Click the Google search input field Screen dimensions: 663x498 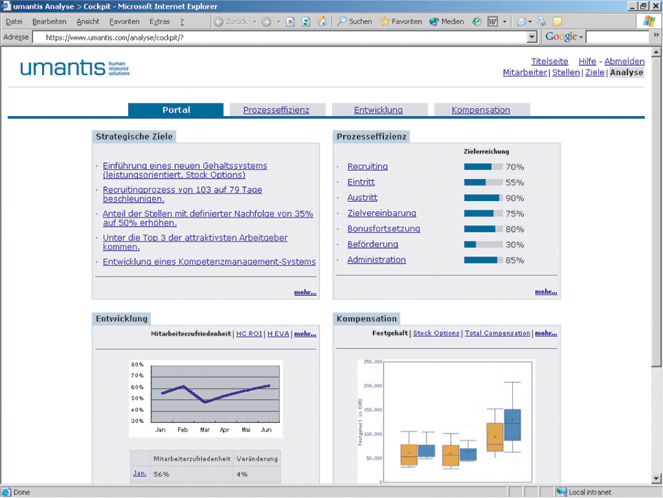(619, 37)
